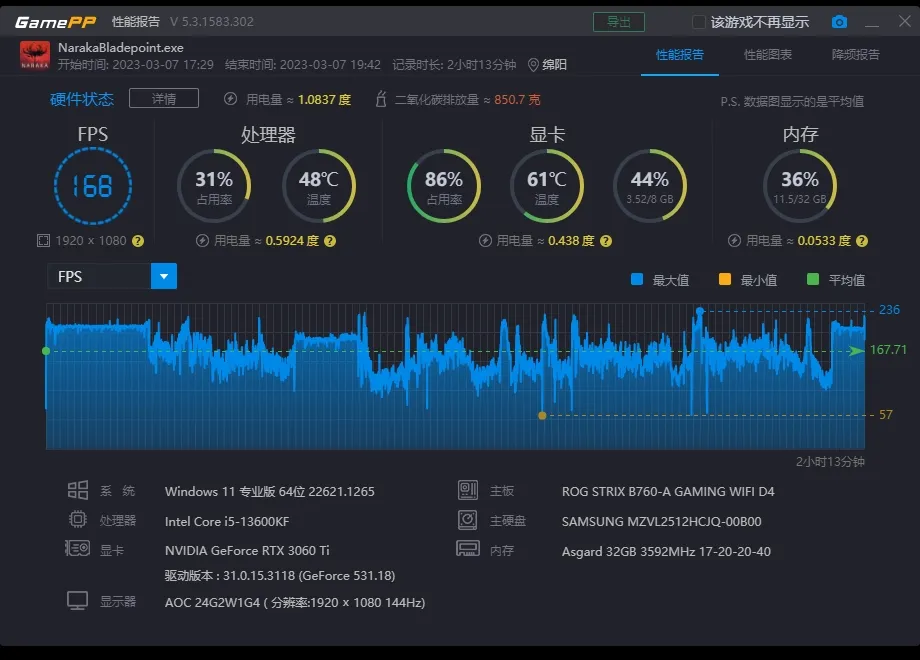920x660 pixels.
Task: Click the 详情 details button
Action: pos(164,98)
